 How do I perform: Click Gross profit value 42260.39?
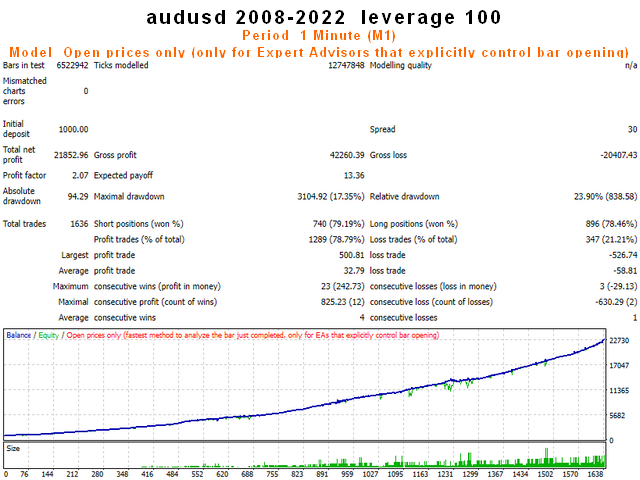coord(347,155)
